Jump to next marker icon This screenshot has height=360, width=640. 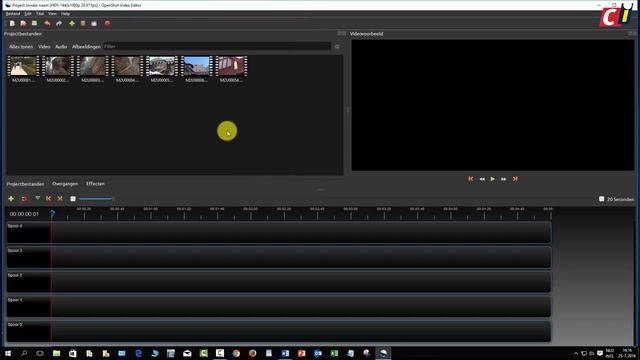pos(60,199)
